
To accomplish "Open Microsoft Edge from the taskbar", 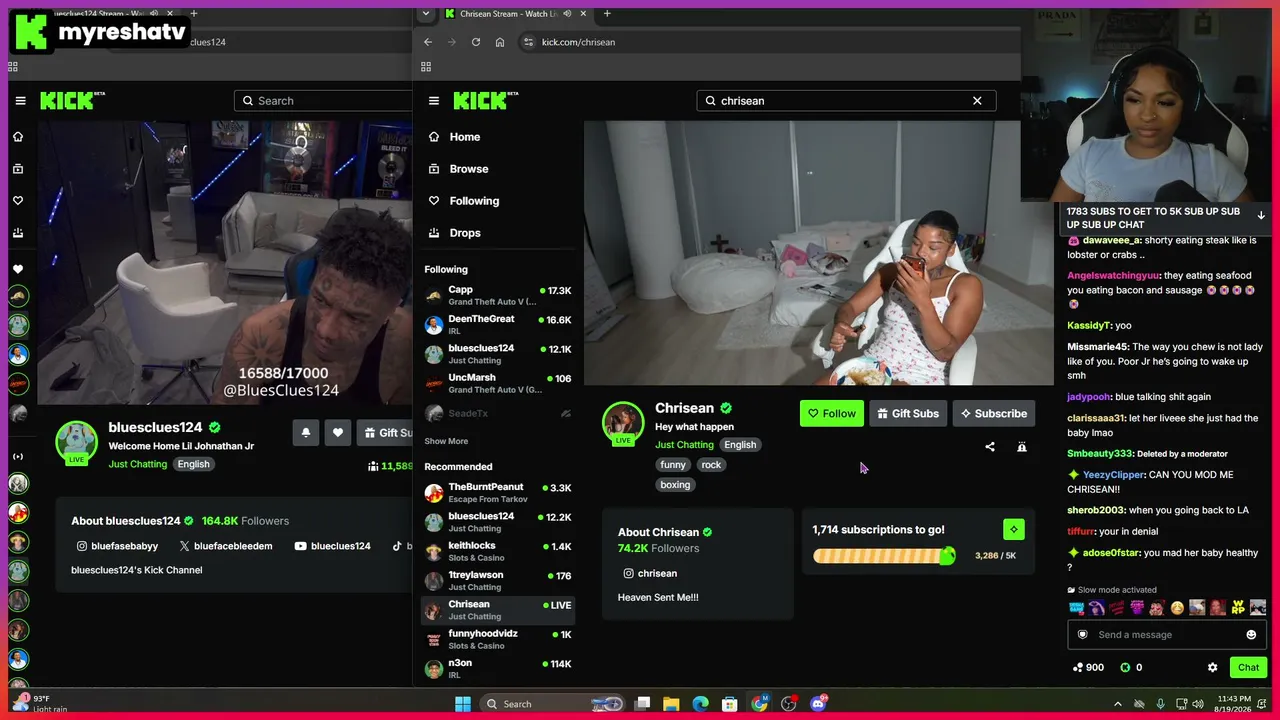I will click(700, 704).
